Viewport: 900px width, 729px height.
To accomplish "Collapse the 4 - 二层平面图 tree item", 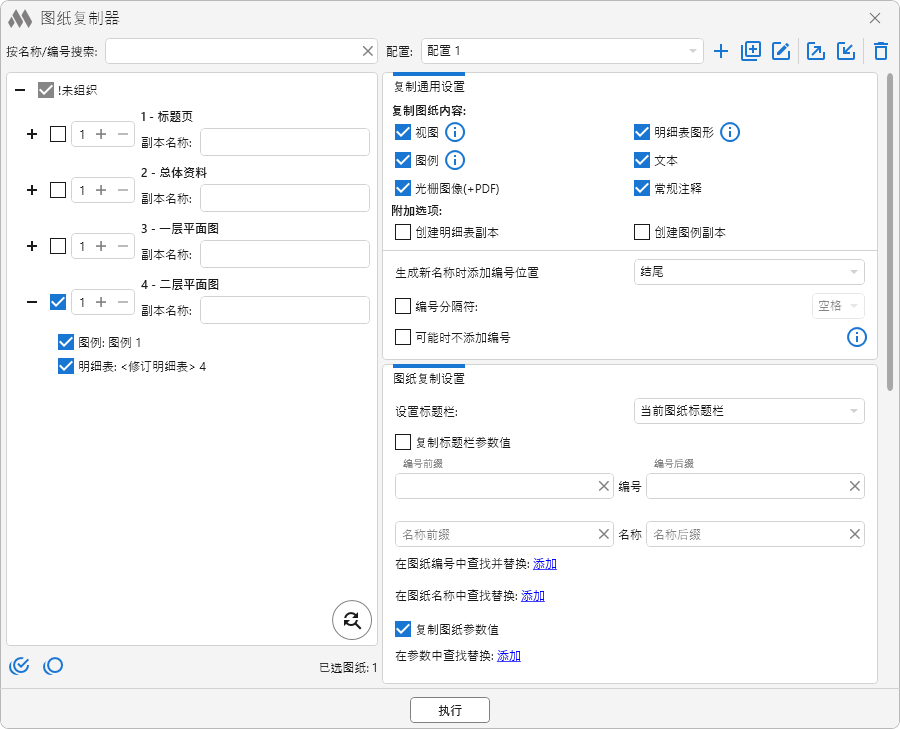I will [31, 302].
